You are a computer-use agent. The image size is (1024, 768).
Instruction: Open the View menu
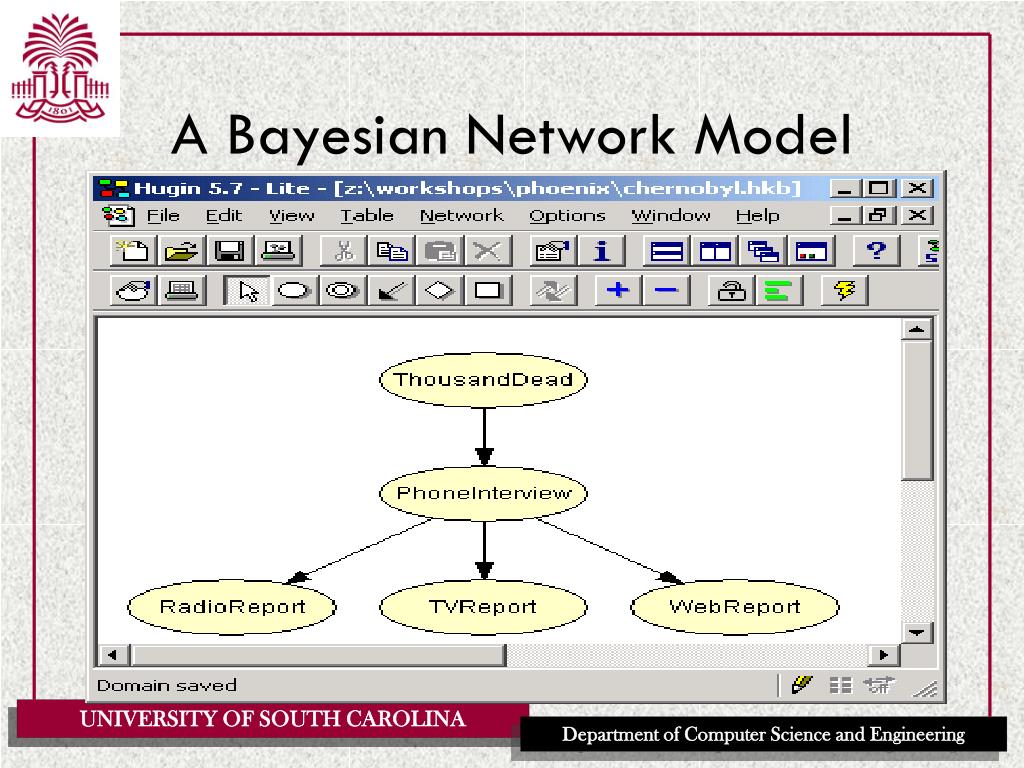coord(291,216)
